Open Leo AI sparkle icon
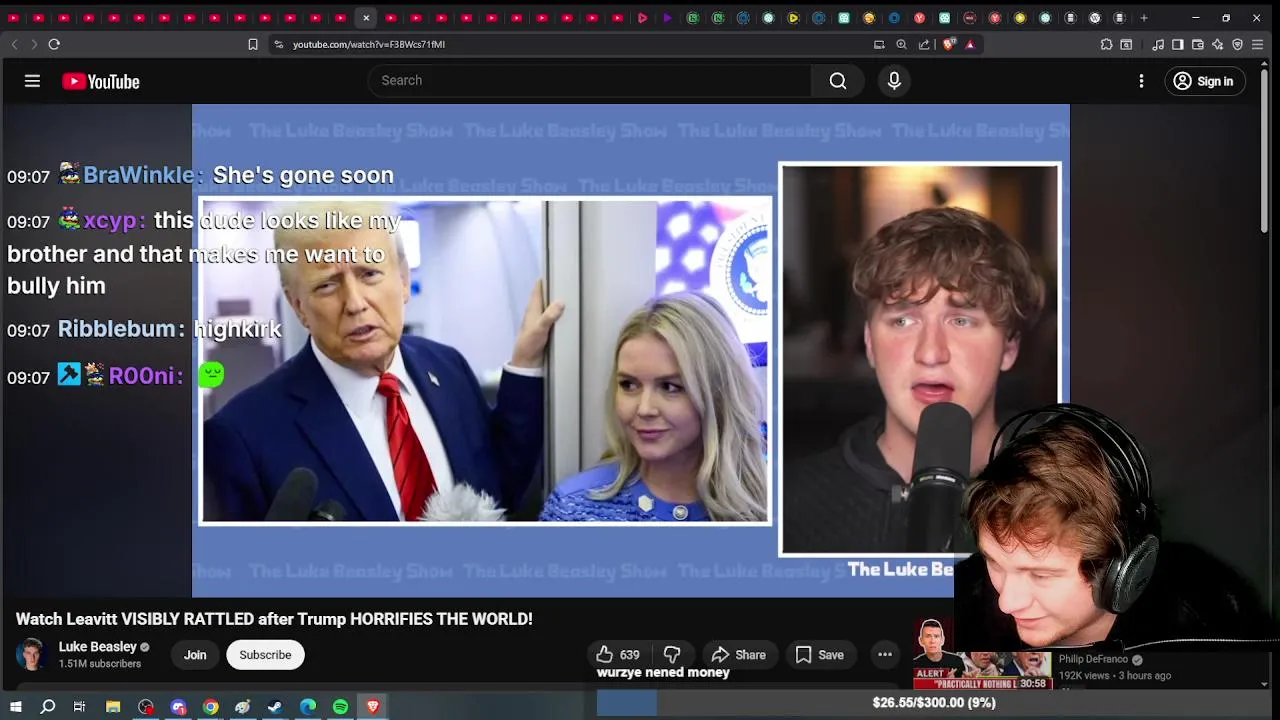This screenshot has height=720, width=1280. tap(1218, 44)
